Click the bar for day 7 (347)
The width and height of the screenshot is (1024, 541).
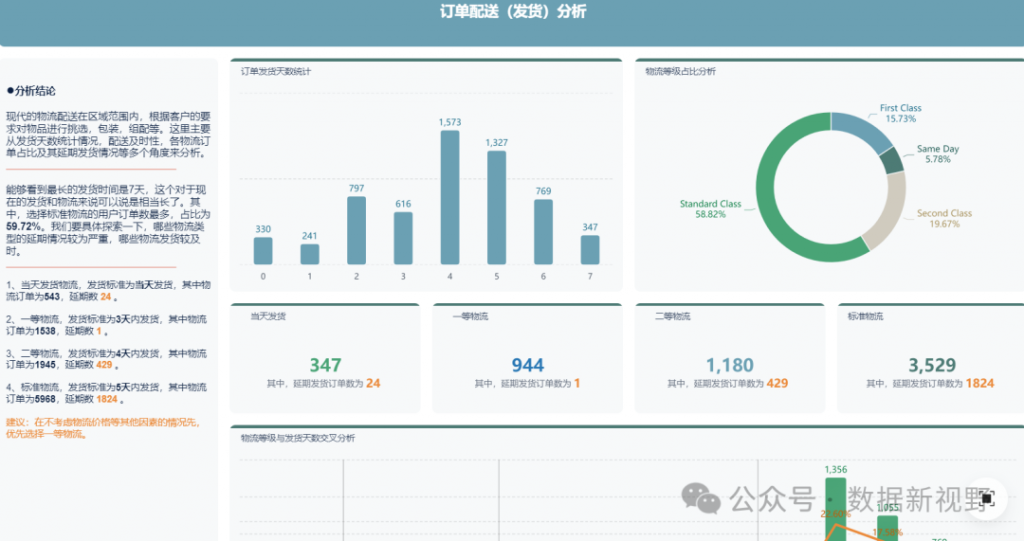(590, 249)
